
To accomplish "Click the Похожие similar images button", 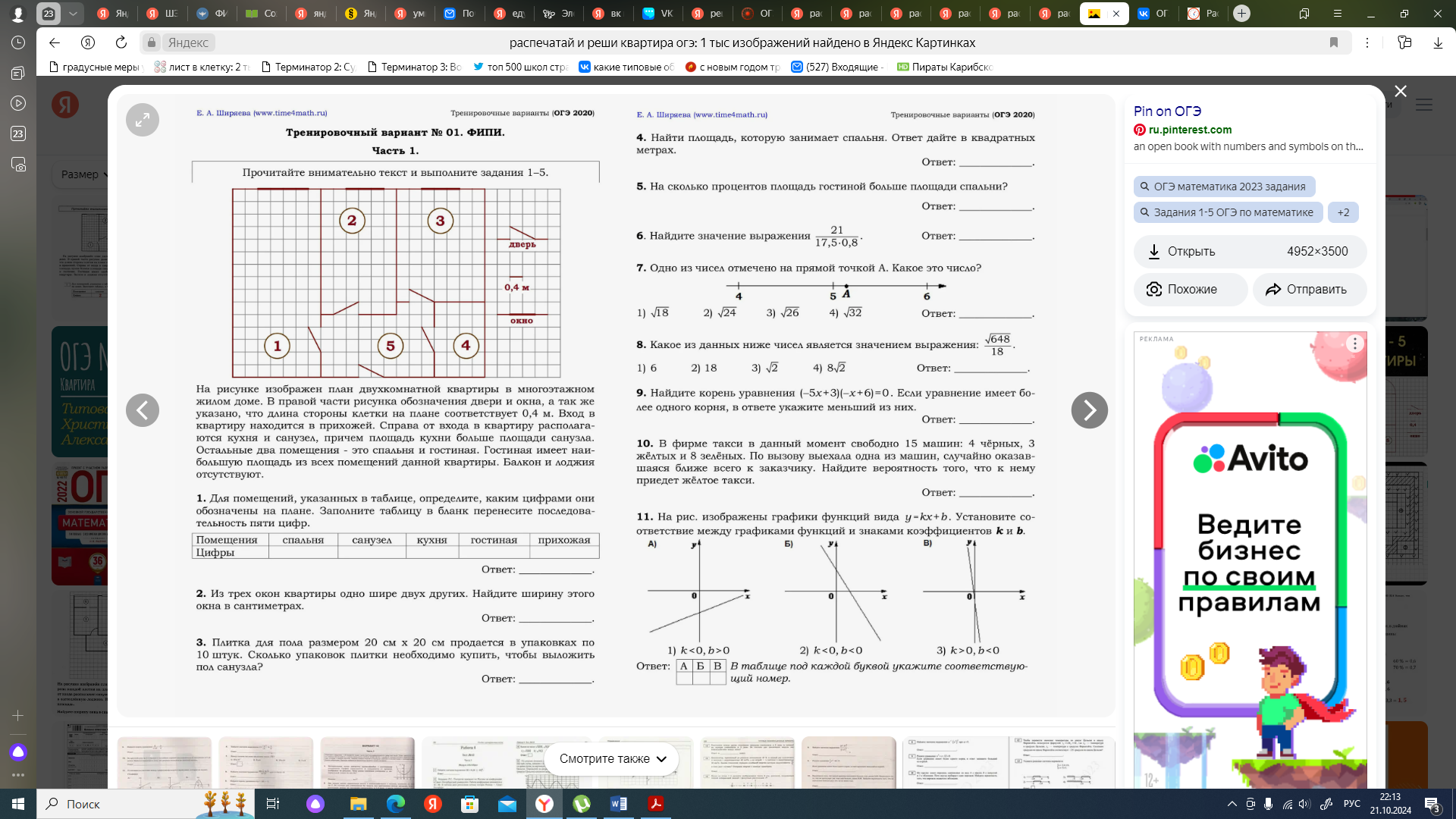I will point(1190,290).
